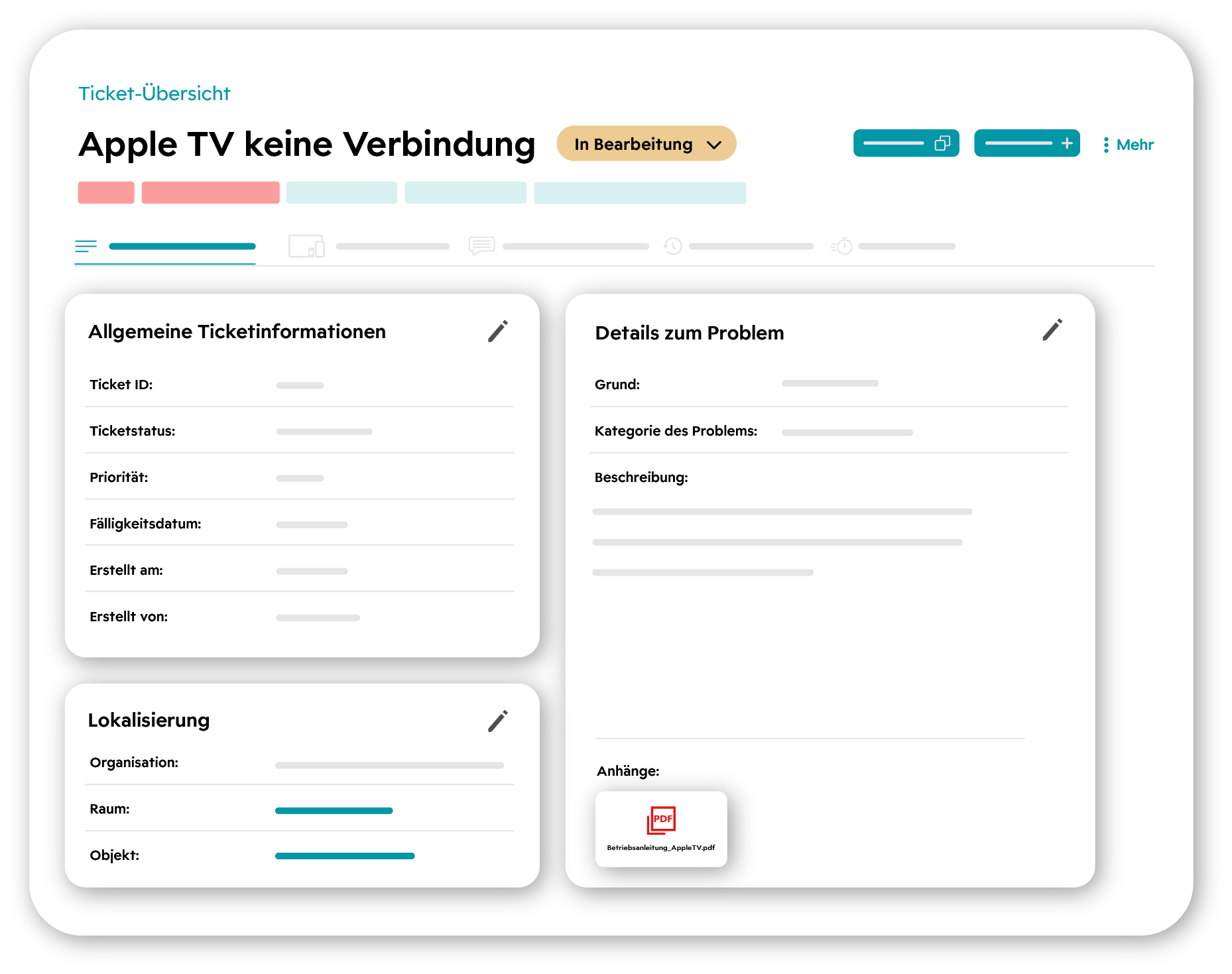Open the history clock tab icon
The image size is (1232, 974).
click(674, 246)
